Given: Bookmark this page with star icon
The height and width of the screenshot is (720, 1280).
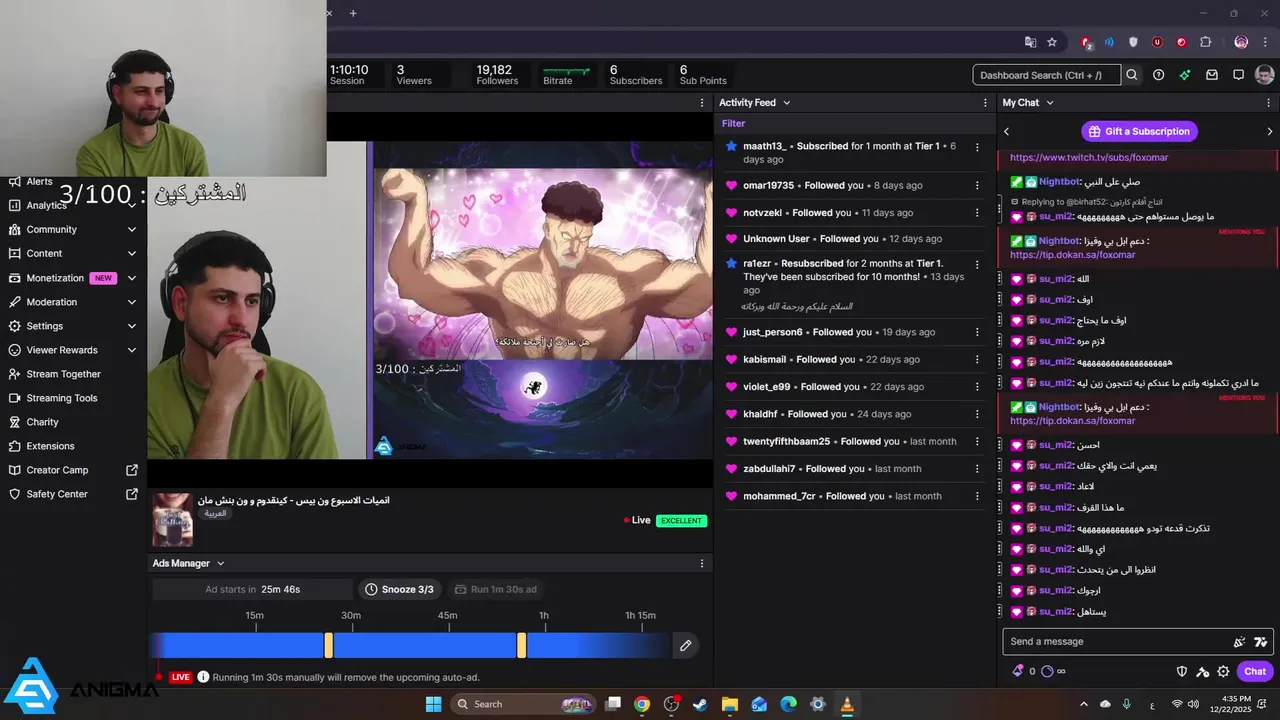Looking at the screenshot, I should tap(1052, 42).
